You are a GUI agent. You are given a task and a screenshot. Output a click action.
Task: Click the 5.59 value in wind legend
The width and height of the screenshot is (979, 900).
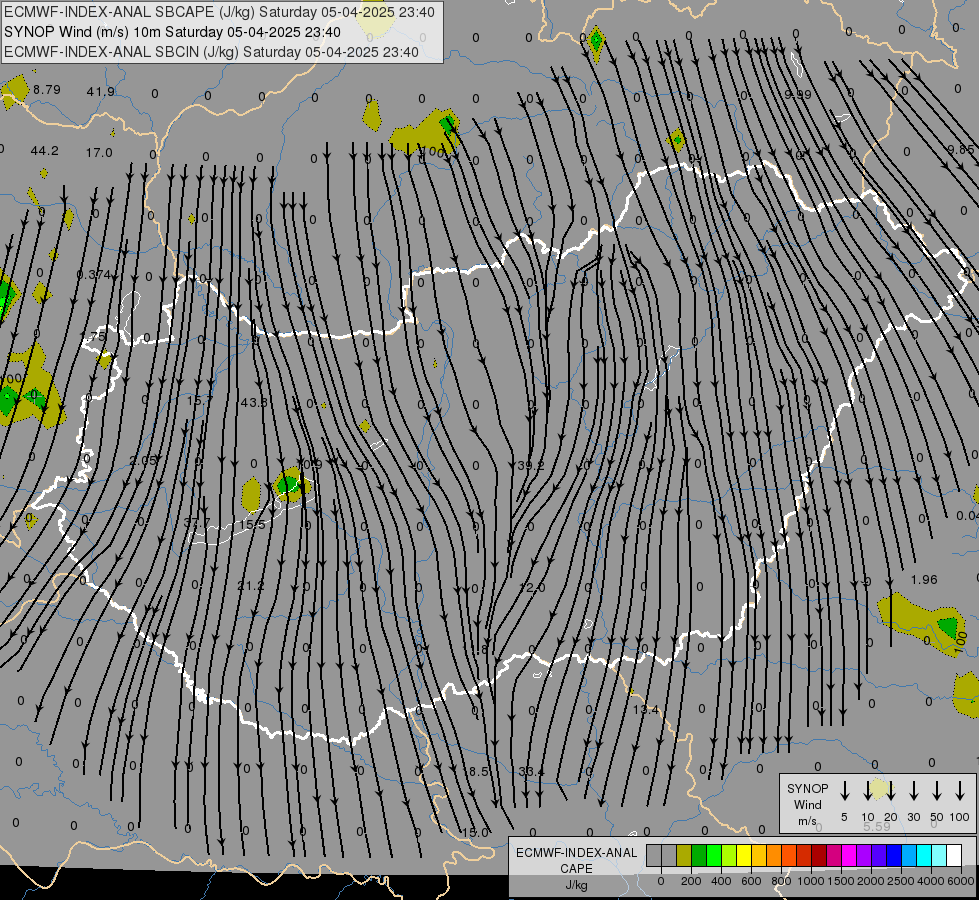point(877,827)
